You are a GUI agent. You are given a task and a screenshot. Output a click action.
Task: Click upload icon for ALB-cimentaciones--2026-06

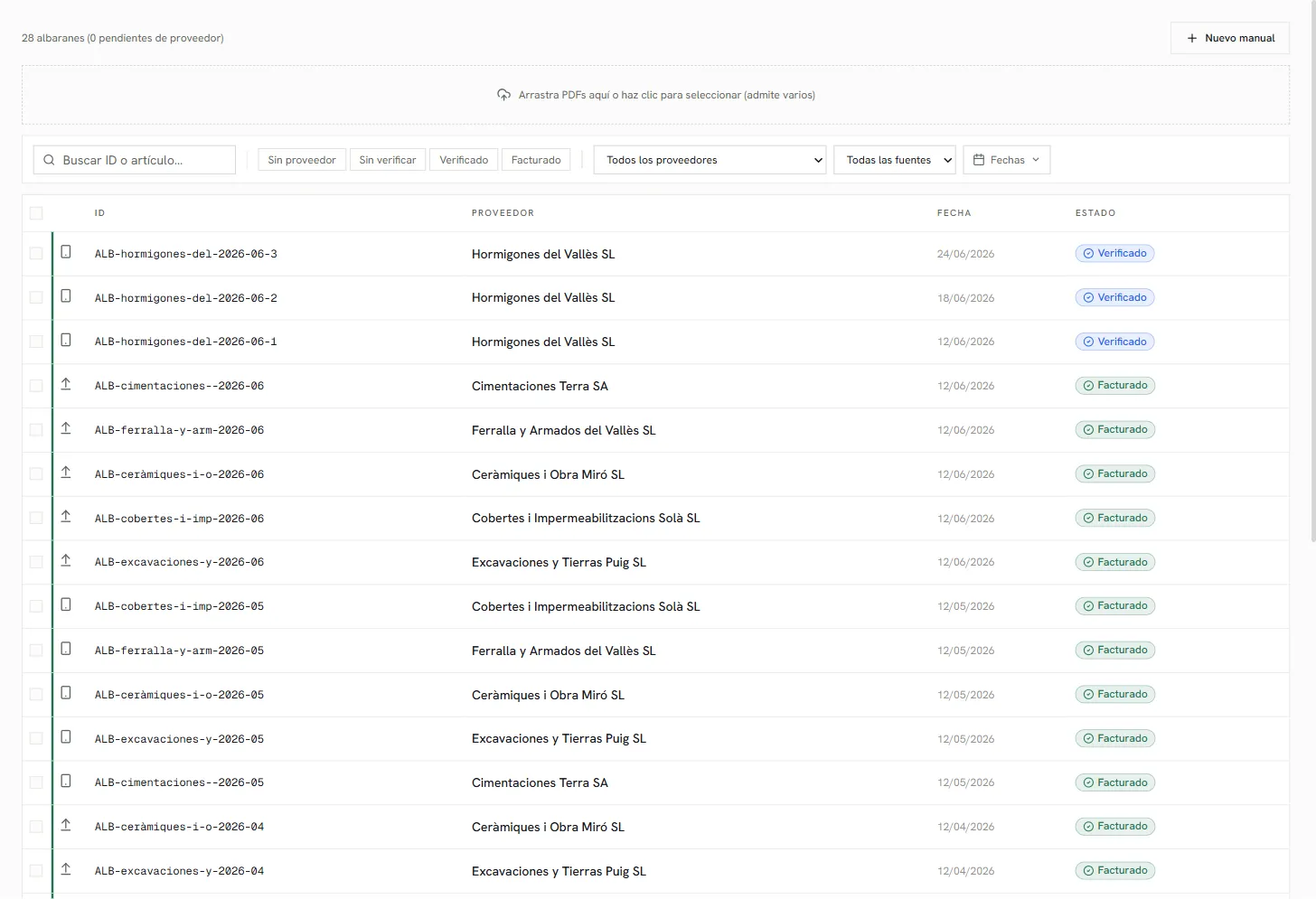tap(66, 384)
